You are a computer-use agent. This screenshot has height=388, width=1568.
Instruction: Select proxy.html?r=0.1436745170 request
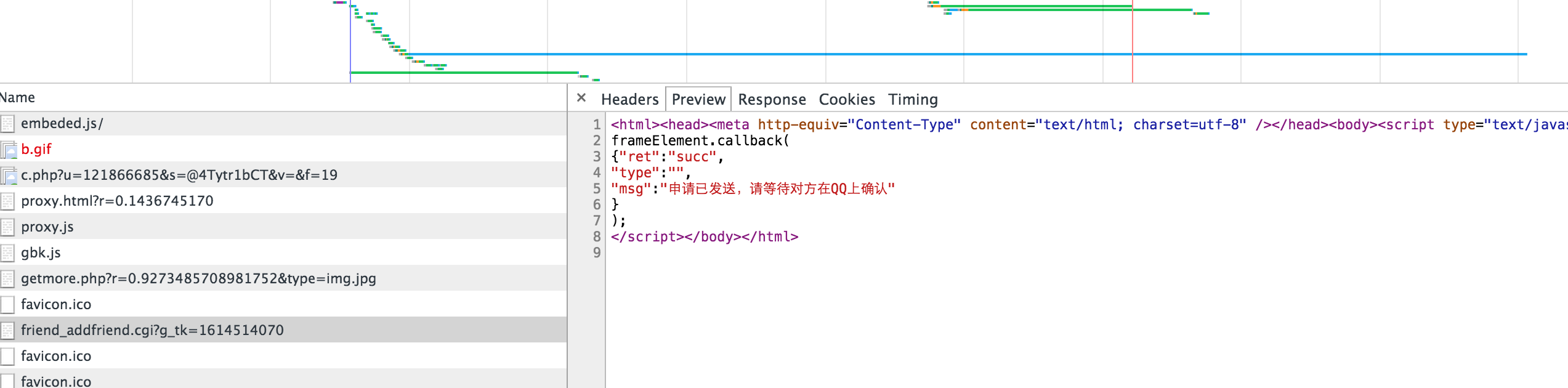283,201
